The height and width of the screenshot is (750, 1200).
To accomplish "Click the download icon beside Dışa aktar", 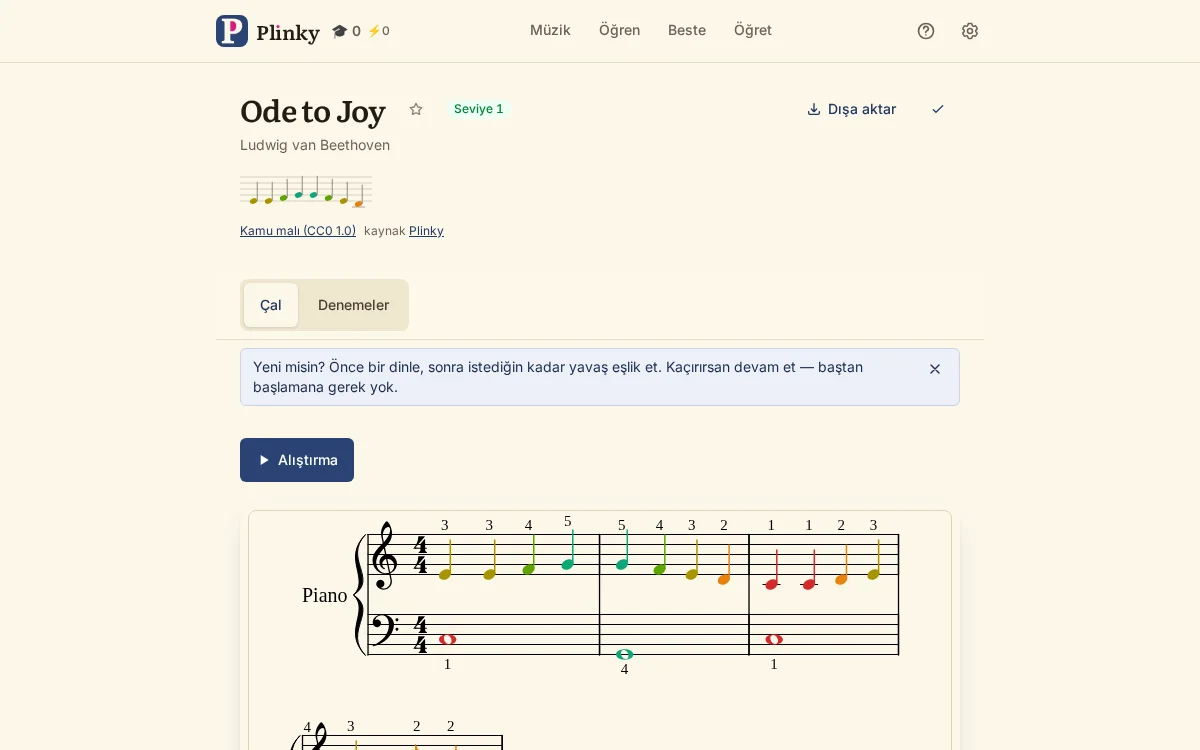I will click(814, 109).
